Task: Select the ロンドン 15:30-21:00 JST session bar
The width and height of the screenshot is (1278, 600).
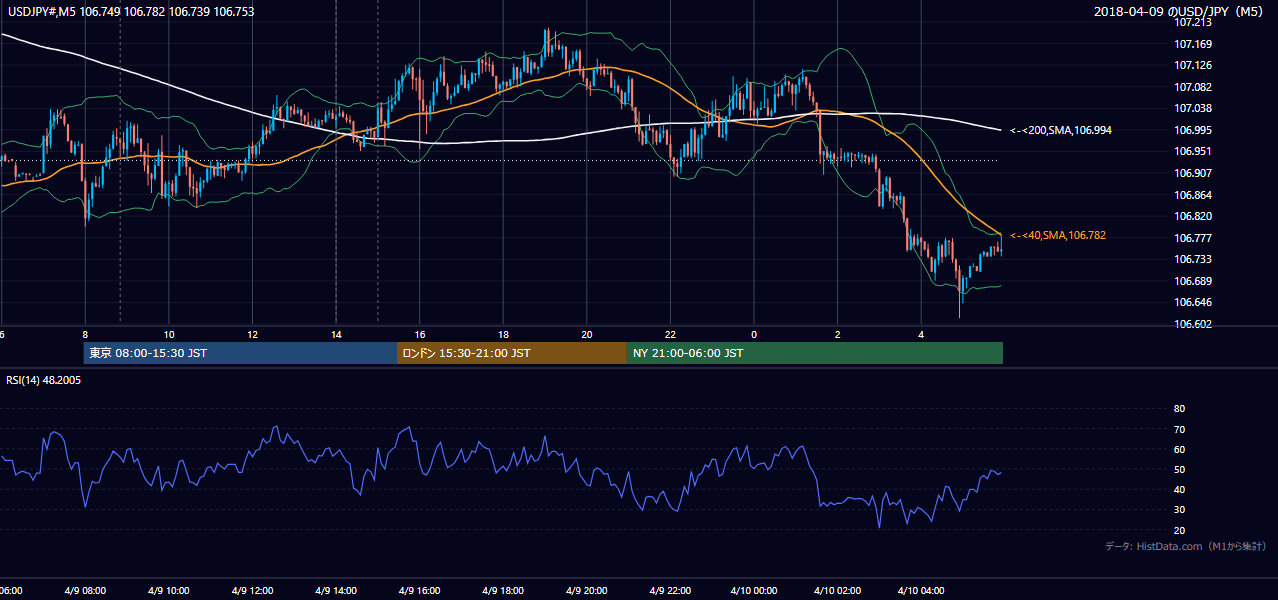Action: tap(512, 353)
